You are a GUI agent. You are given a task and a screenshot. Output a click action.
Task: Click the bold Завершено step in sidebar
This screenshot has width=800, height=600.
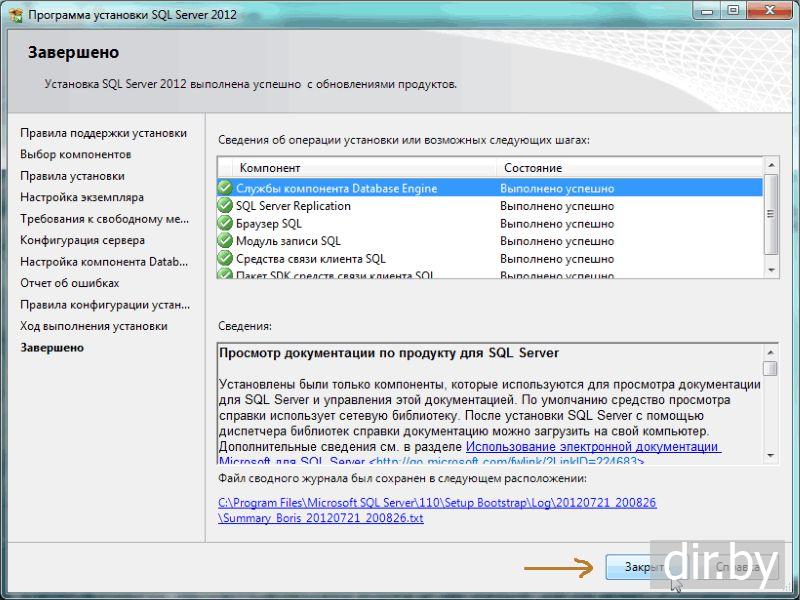[x=52, y=347]
